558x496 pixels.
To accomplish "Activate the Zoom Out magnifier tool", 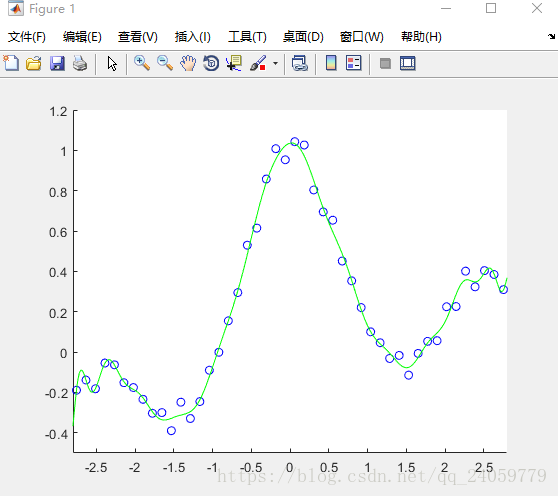I will pyautogui.click(x=165, y=64).
